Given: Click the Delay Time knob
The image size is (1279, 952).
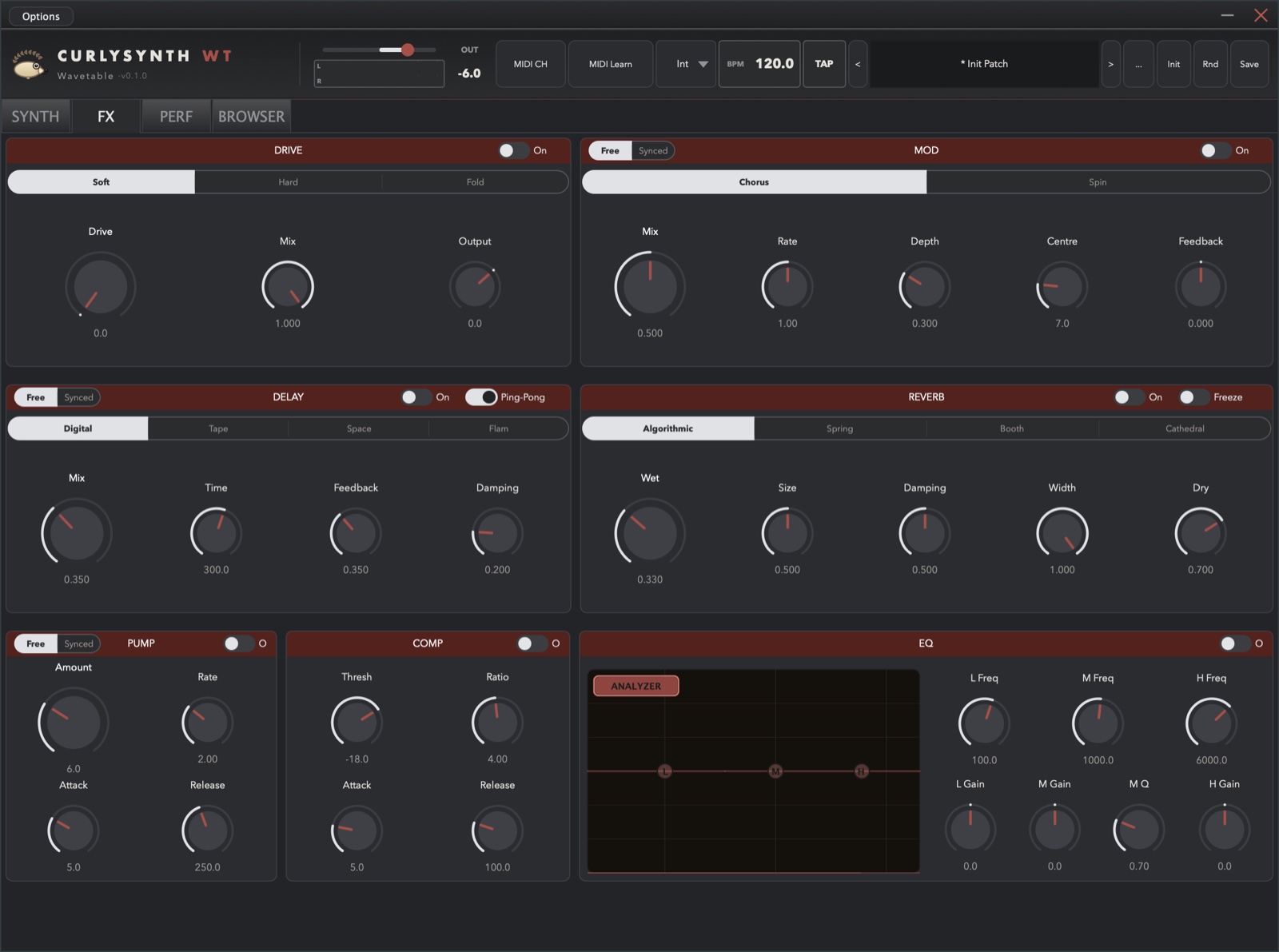Looking at the screenshot, I should click(216, 533).
